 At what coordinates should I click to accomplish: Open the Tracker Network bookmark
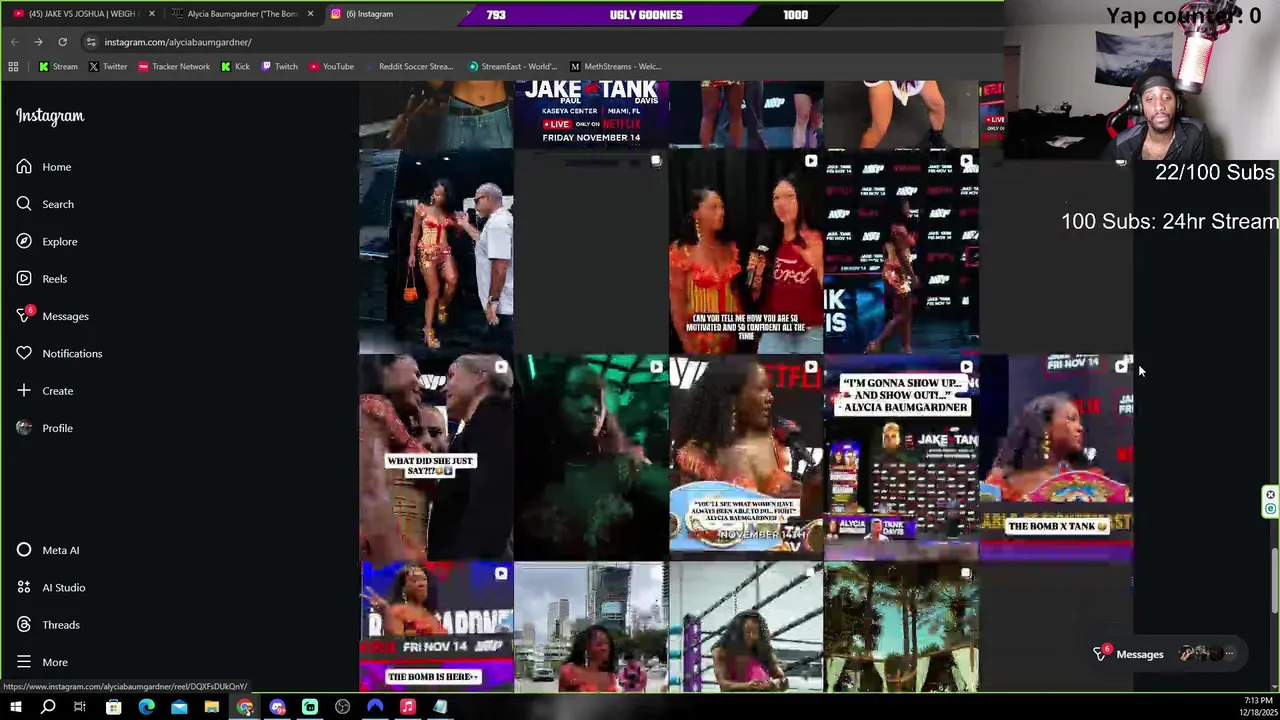[x=174, y=67]
